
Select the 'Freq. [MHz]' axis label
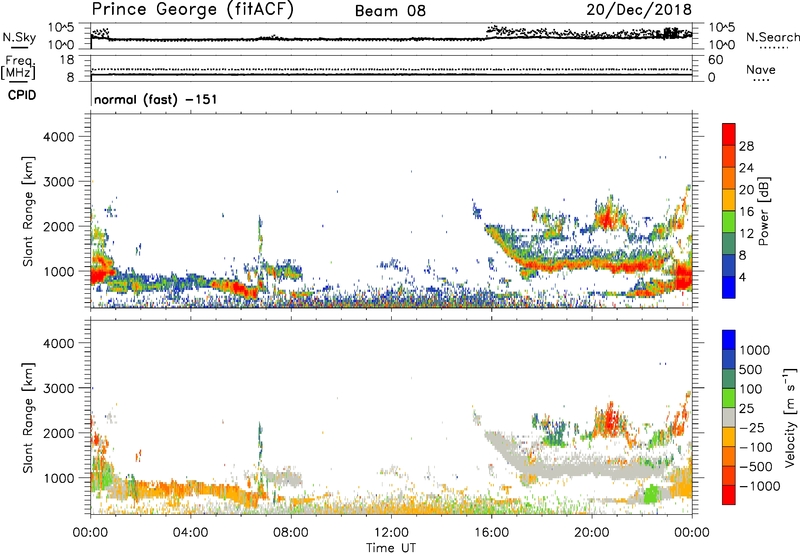18,68
